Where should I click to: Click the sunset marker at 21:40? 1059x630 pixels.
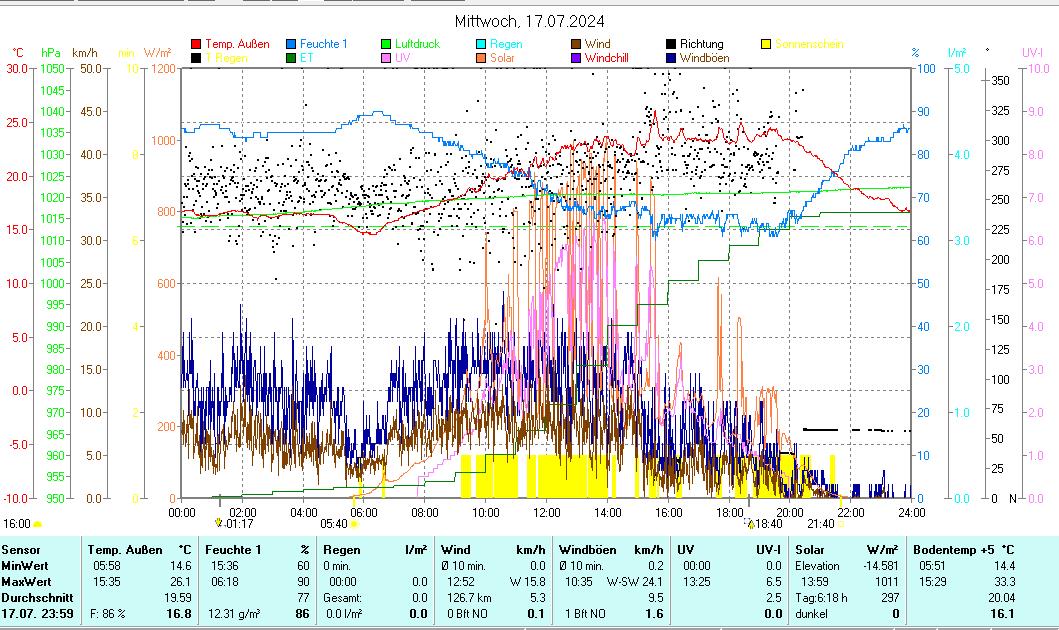click(x=840, y=523)
